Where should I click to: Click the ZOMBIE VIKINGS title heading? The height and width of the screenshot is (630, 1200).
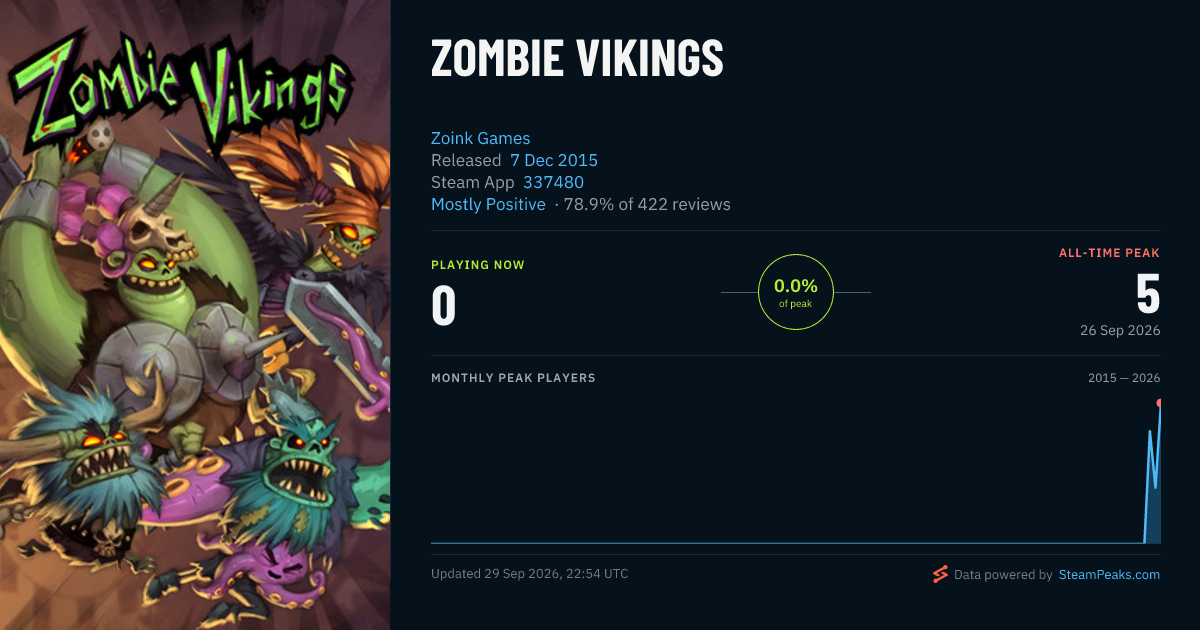tap(577, 59)
